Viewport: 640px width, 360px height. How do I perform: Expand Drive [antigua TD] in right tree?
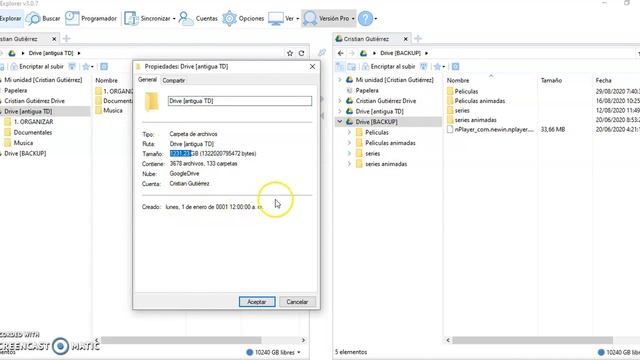[x=340, y=111]
